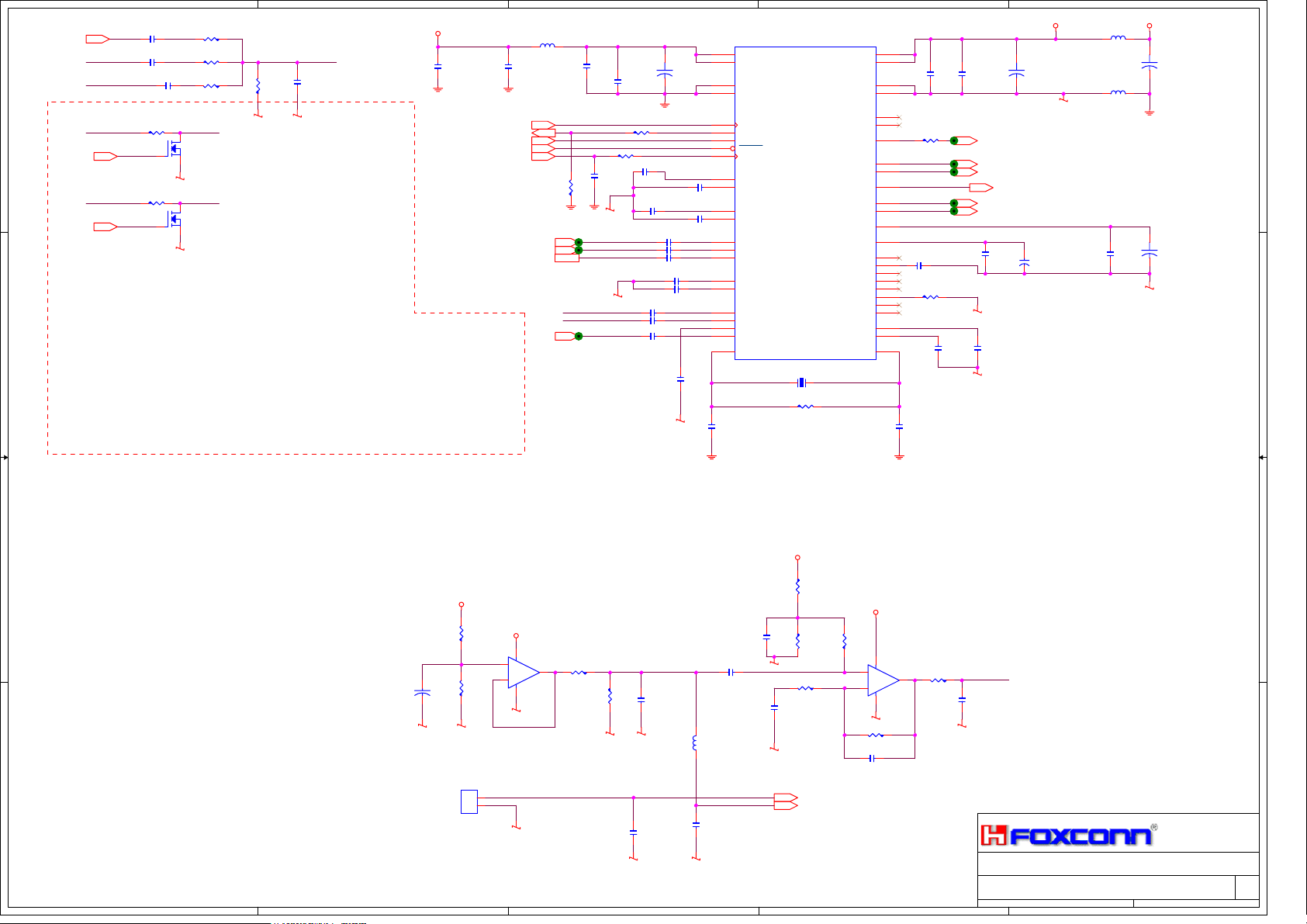Select the top-left input port symbol
Screen dimensions: 1307x924
pos(97,39)
